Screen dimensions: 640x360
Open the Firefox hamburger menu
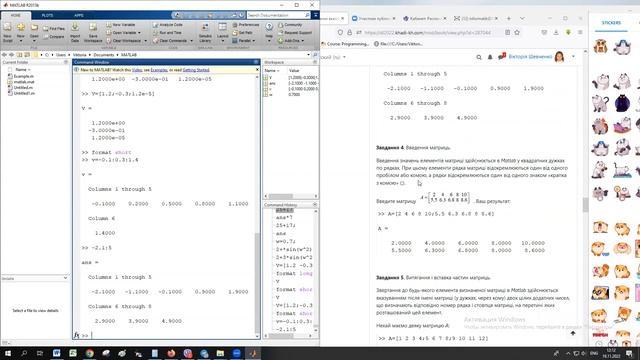580,32
